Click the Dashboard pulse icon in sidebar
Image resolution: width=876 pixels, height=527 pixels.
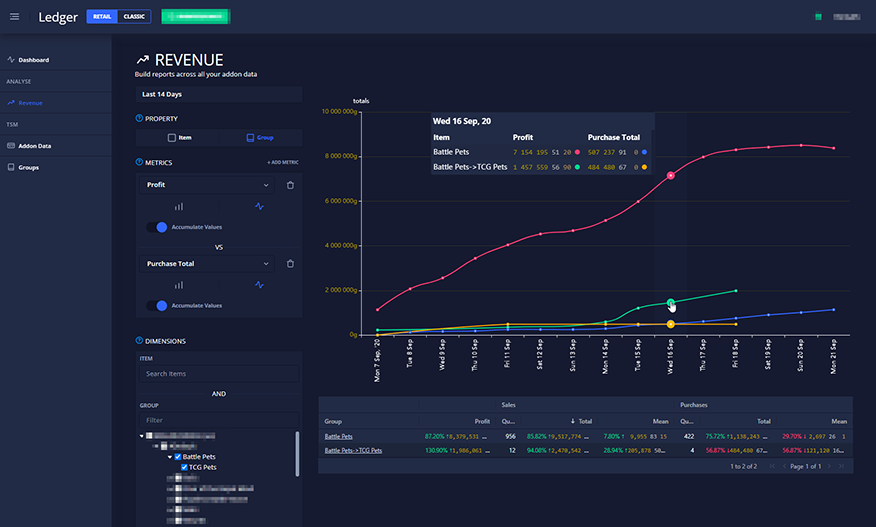click(11, 59)
